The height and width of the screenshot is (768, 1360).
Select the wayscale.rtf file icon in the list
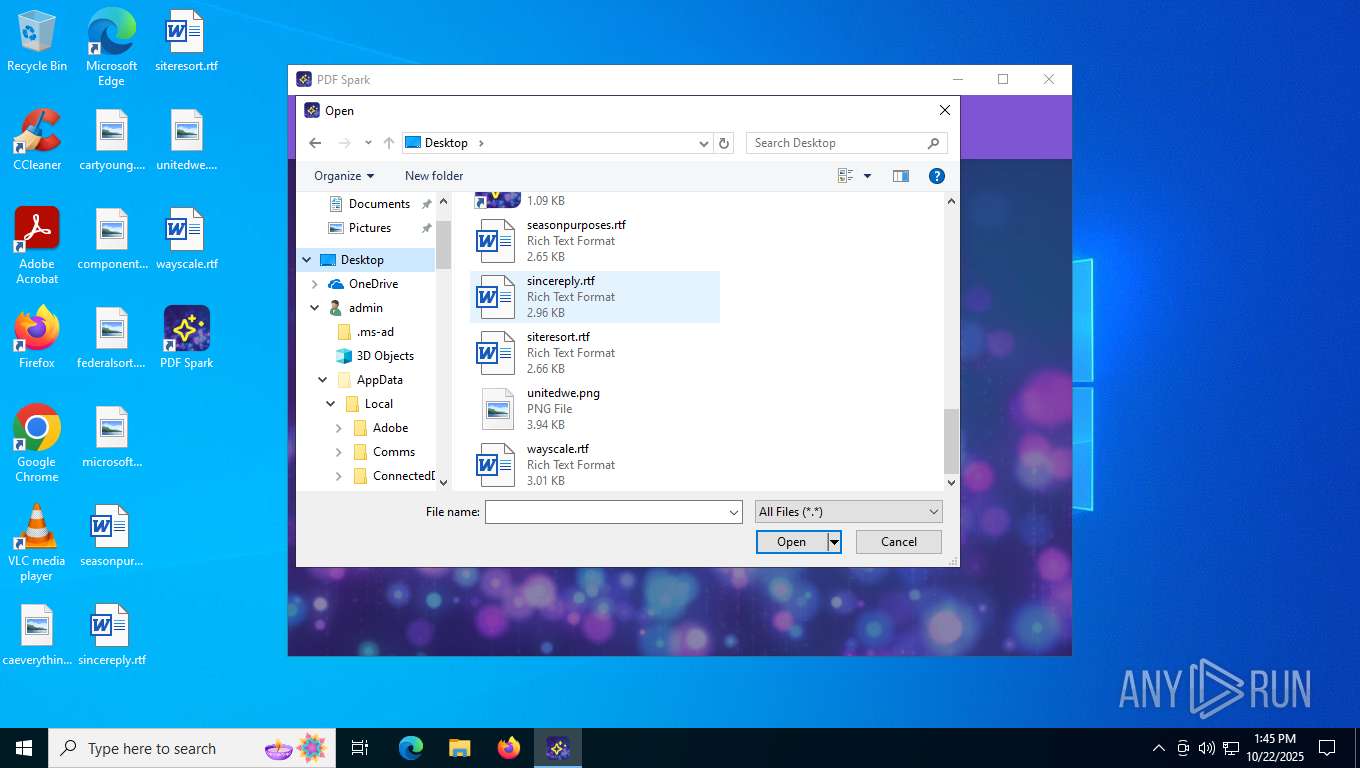pyautogui.click(x=496, y=465)
